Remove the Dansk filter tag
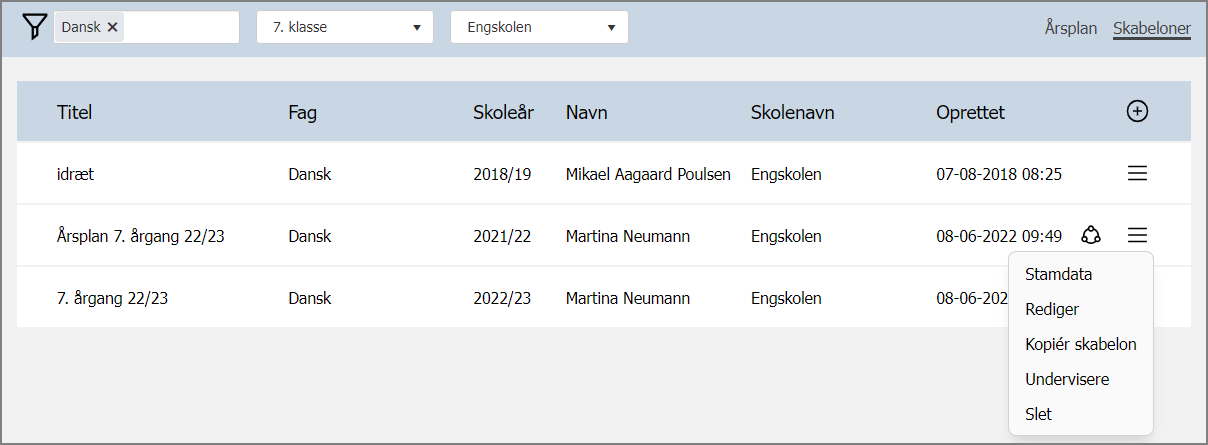 coord(113,28)
